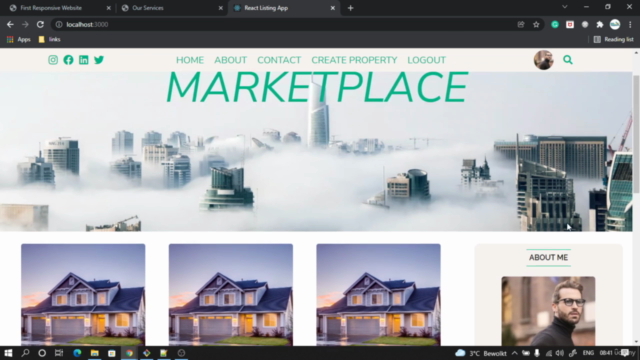Reload the current page
This screenshot has width=640, height=360.
click(40, 24)
